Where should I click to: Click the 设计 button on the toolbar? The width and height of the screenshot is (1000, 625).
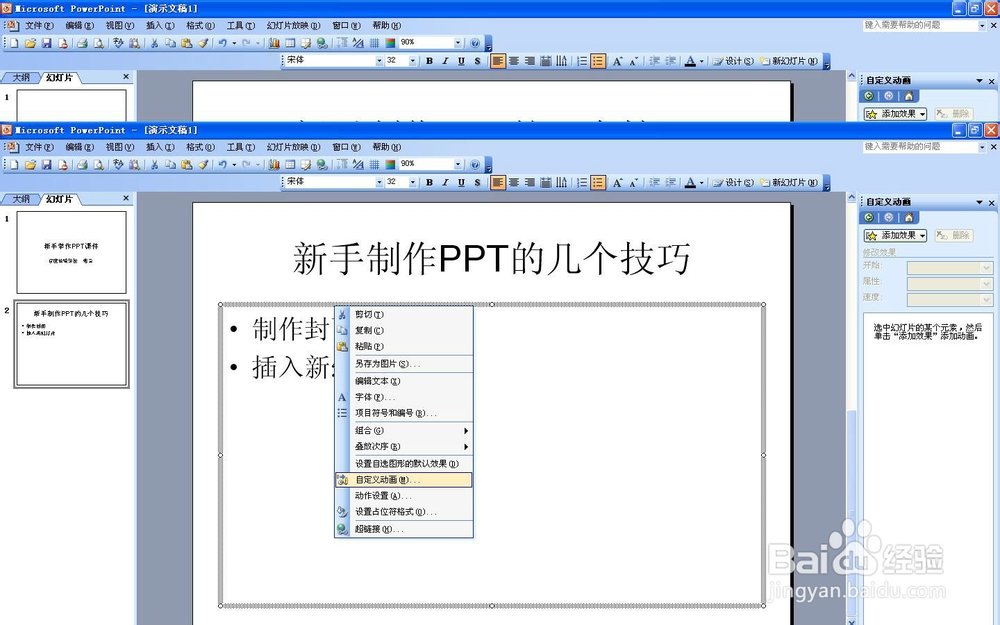(731, 183)
